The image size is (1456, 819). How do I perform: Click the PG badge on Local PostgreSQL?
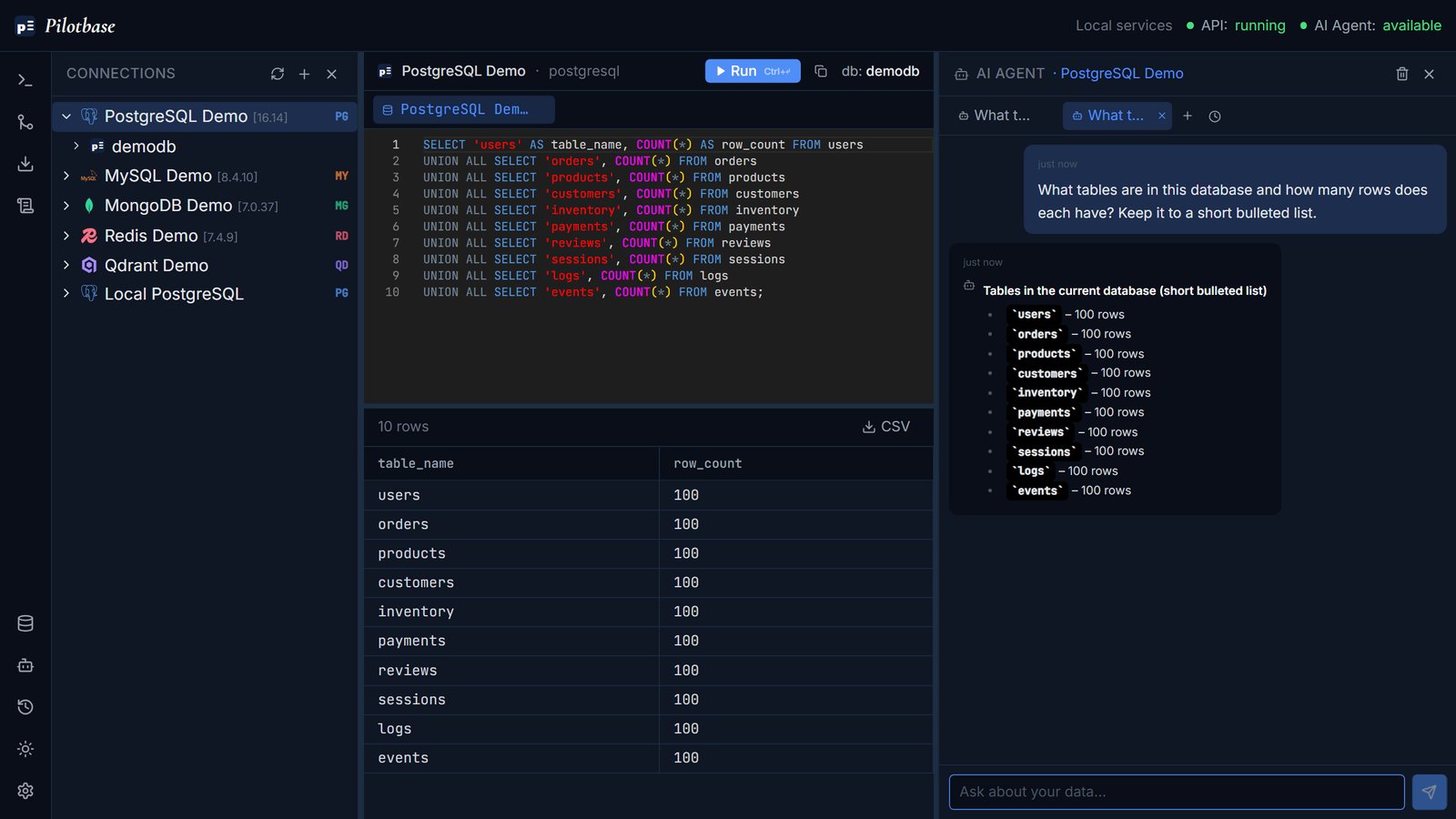pos(341,293)
